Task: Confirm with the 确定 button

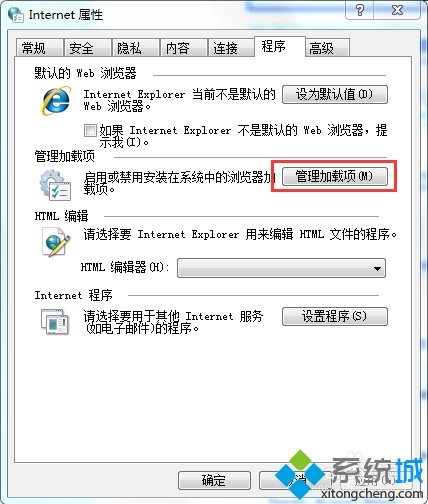Action: coord(214,480)
